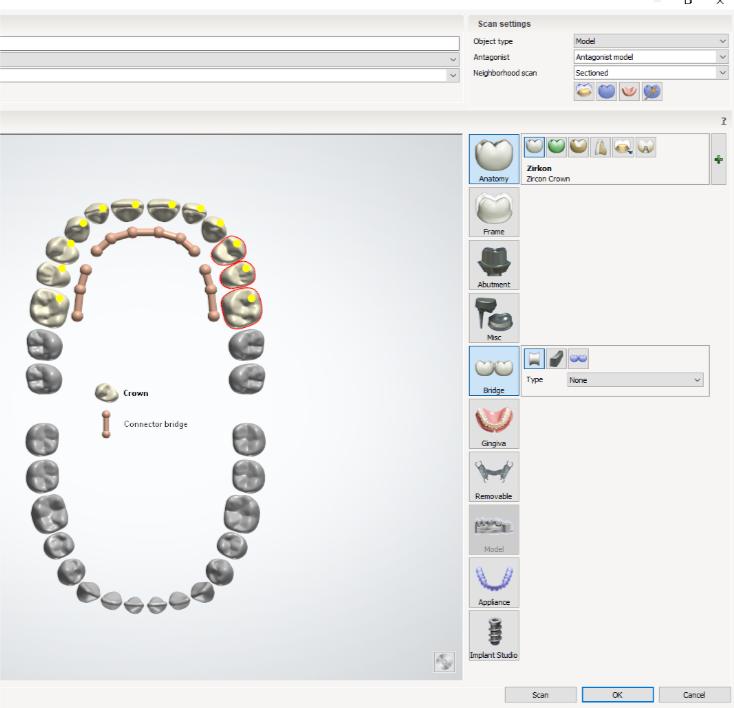Open the Abutment category
Image resolution: width=734 pixels, height=708 pixels.
pos(494,265)
